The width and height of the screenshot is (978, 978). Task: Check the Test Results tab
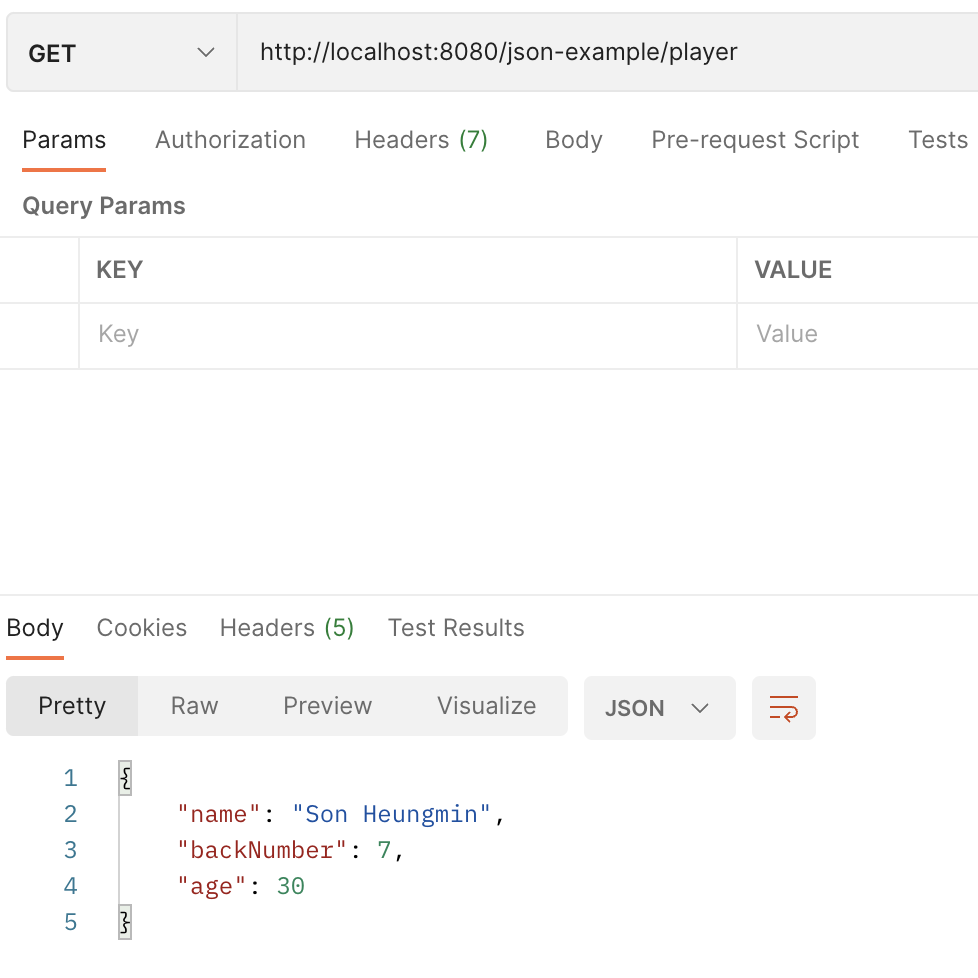click(456, 628)
